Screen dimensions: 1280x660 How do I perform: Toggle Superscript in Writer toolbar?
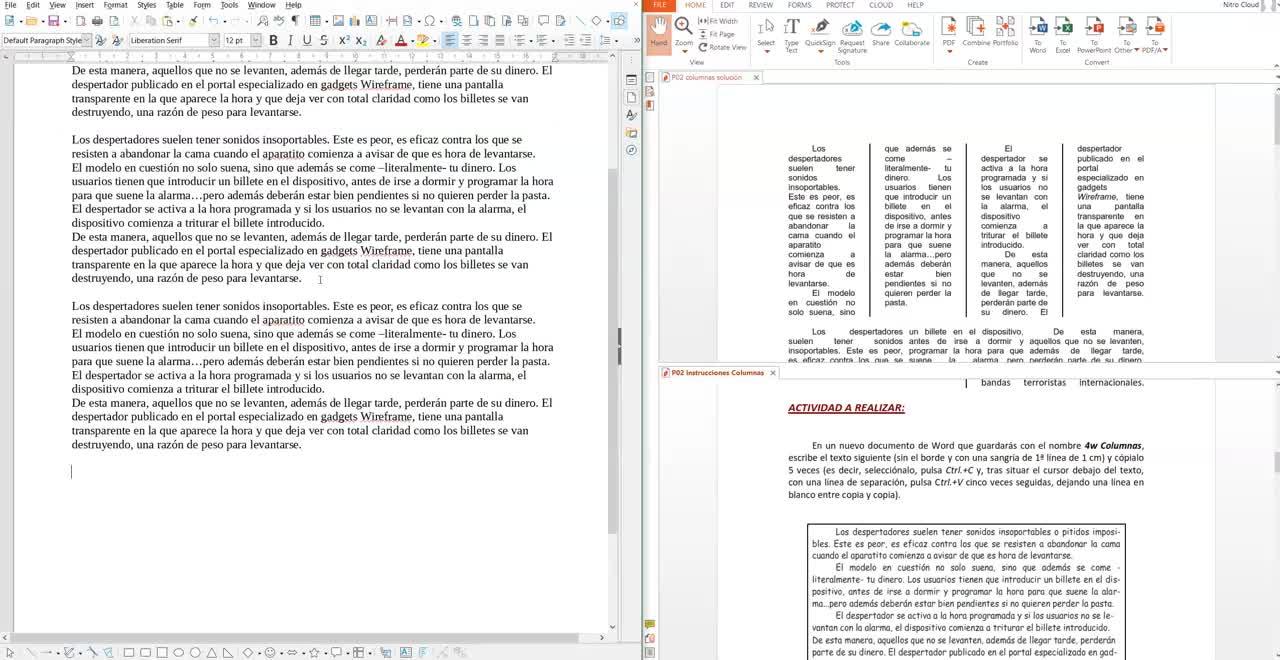coord(344,40)
